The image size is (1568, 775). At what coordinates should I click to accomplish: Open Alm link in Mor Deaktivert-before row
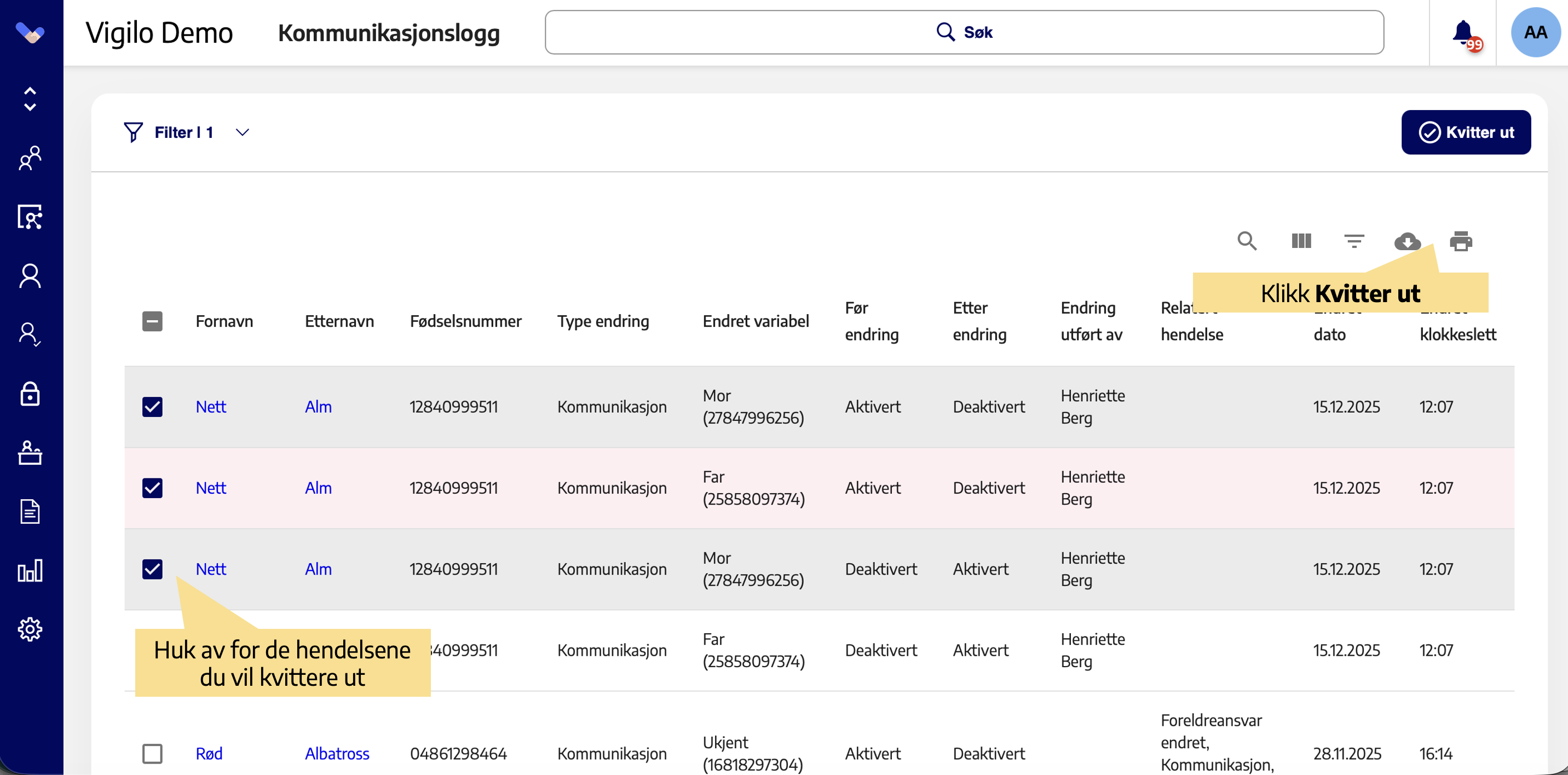318,569
